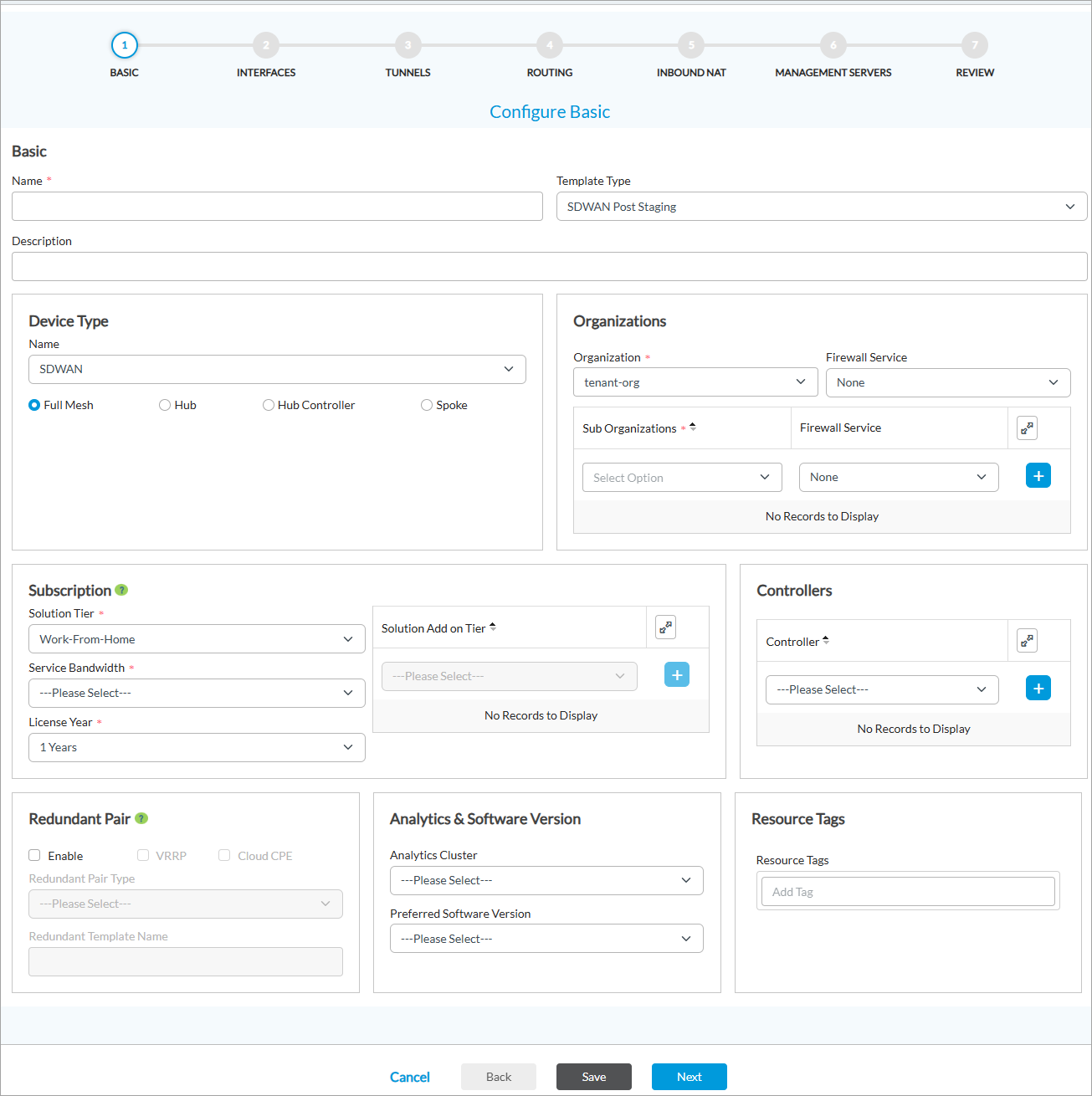Click the Subscription help icon
Screen dimensions: 1092x1096
click(x=120, y=590)
